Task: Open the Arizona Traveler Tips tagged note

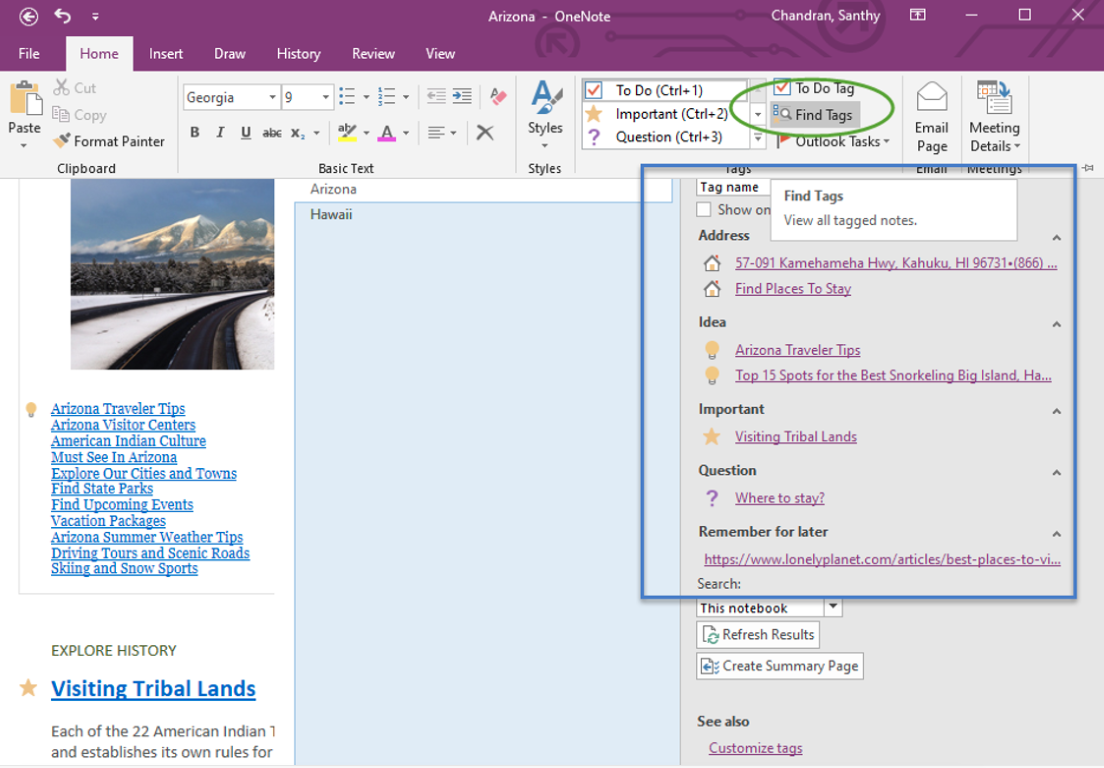Action: 798,350
